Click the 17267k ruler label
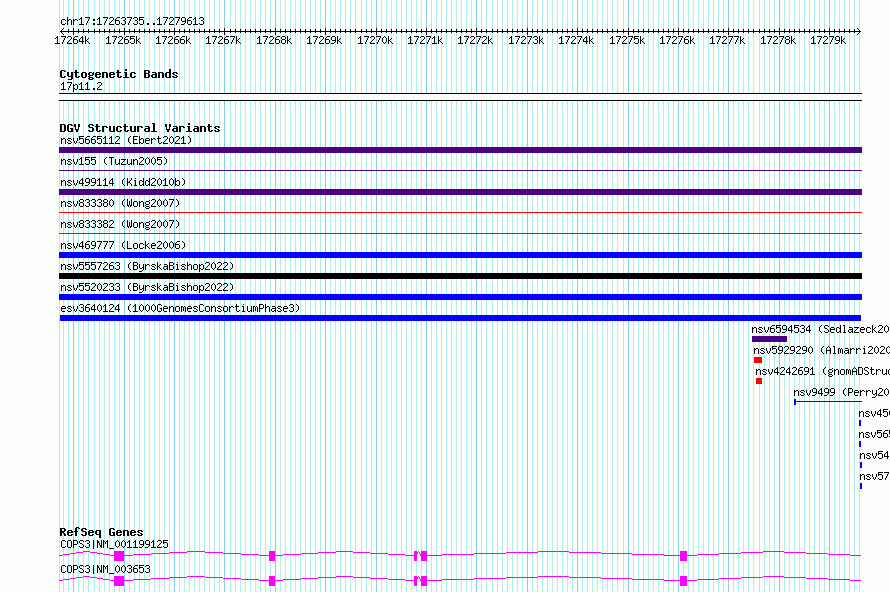Screen dimensions: 890x592 (222, 40)
